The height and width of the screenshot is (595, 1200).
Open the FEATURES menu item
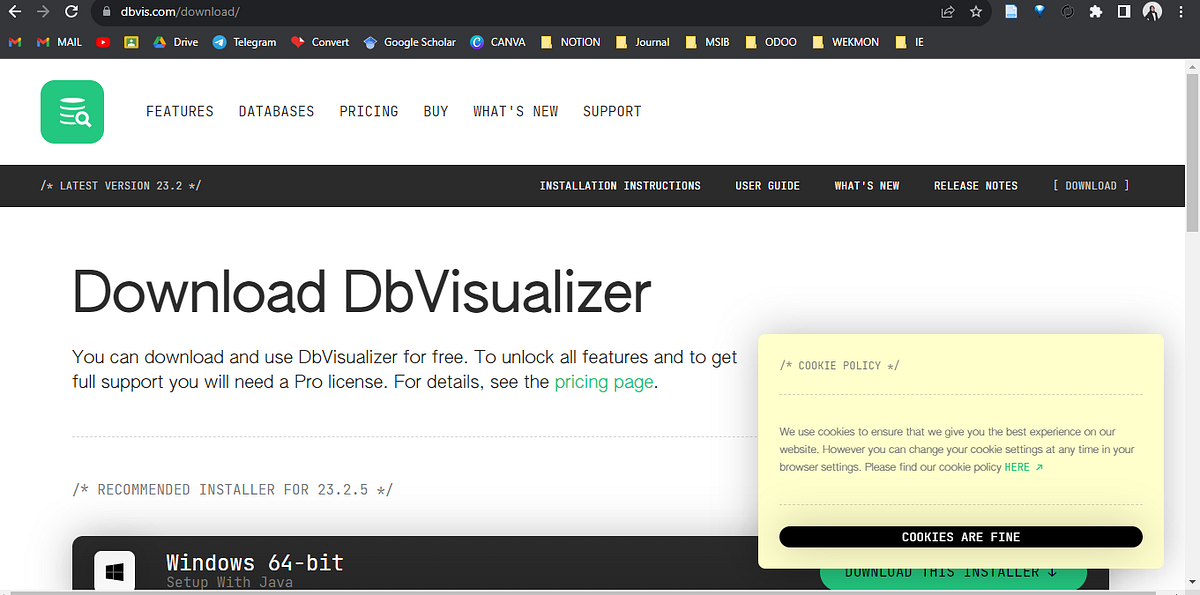[180, 111]
